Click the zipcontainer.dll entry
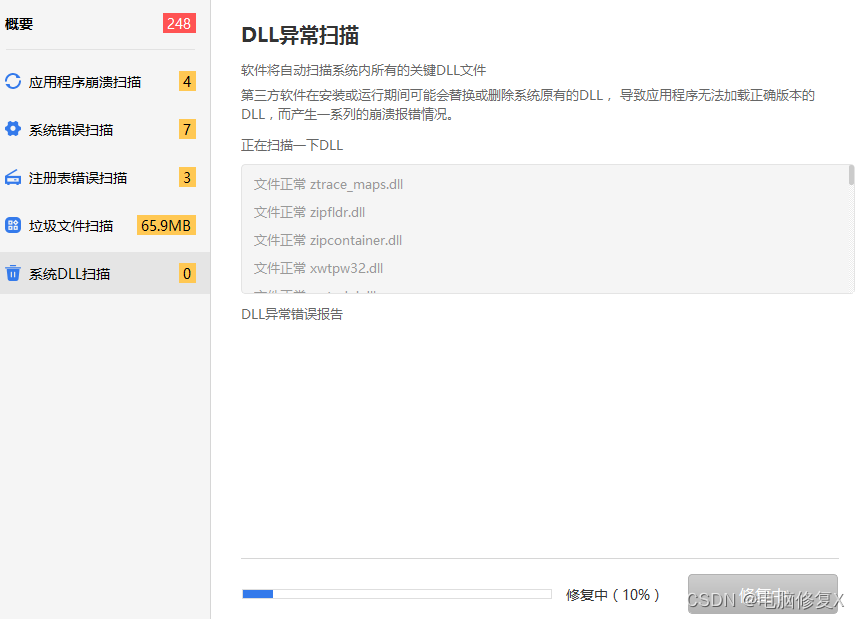 tap(328, 240)
